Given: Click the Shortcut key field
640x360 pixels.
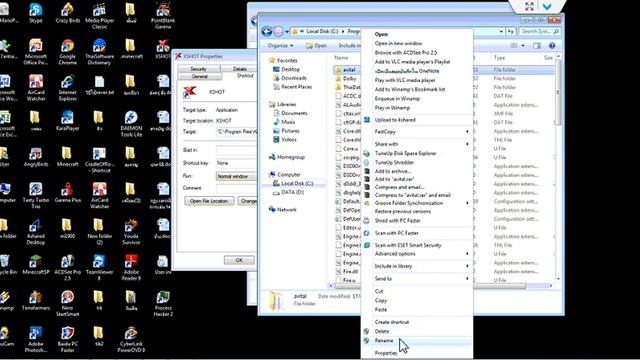Looking at the screenshot, I should click(x=237, y=163).
